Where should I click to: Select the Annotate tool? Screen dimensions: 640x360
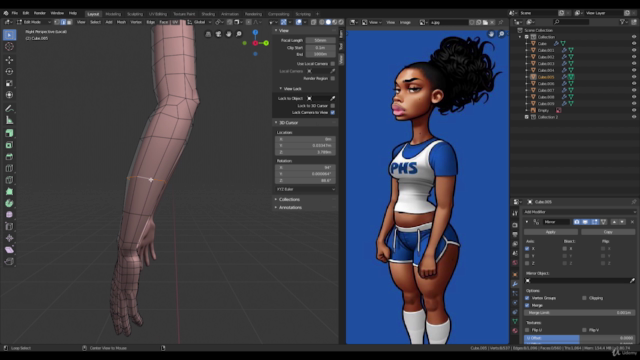9,109
